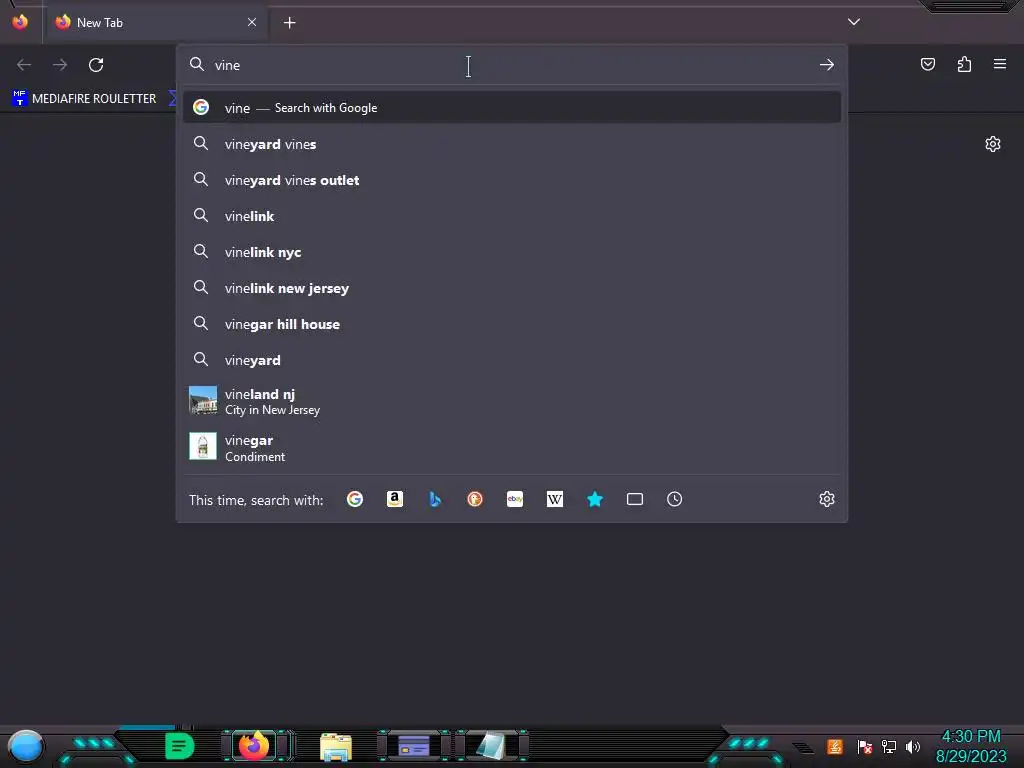Switch to Firefox taskbar button
1024x768 pixels.
(254, 746)
